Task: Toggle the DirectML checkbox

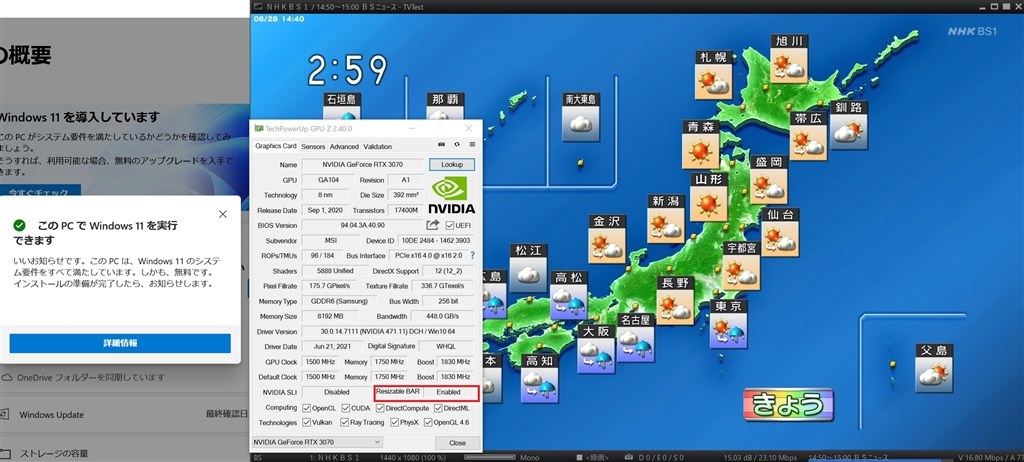Action: (x=438, y=408)
